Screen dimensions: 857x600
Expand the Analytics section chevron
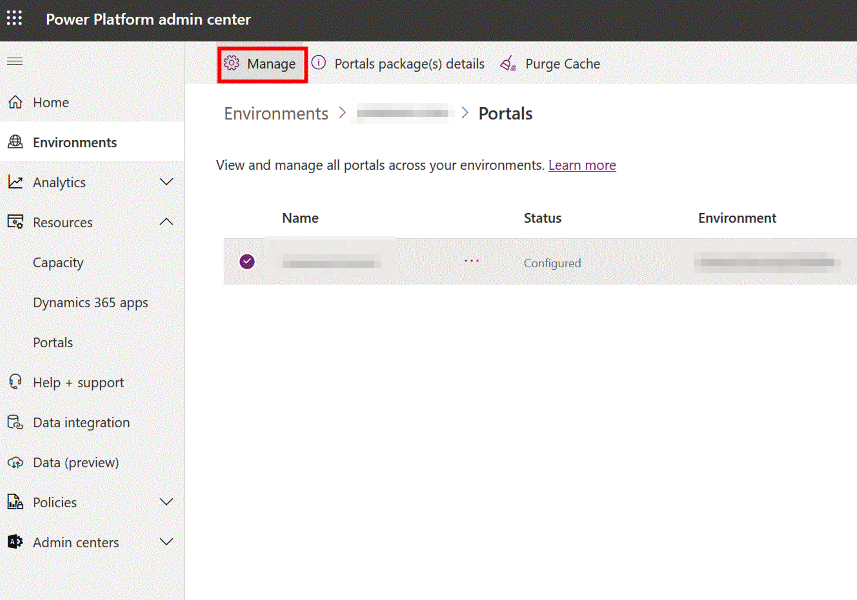(x=167, y=182)
